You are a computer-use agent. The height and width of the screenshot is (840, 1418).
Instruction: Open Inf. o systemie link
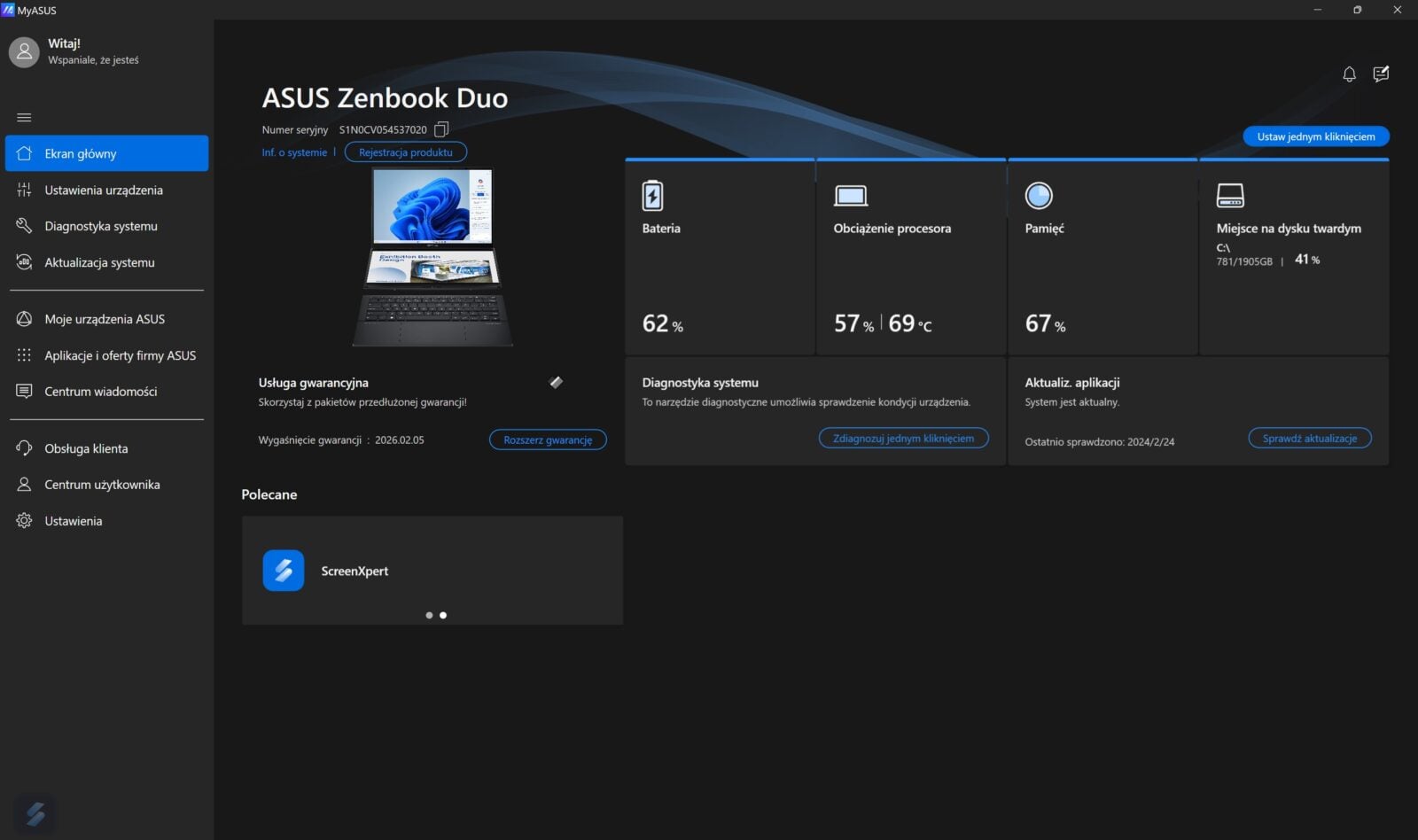click(x=294, y=152)
